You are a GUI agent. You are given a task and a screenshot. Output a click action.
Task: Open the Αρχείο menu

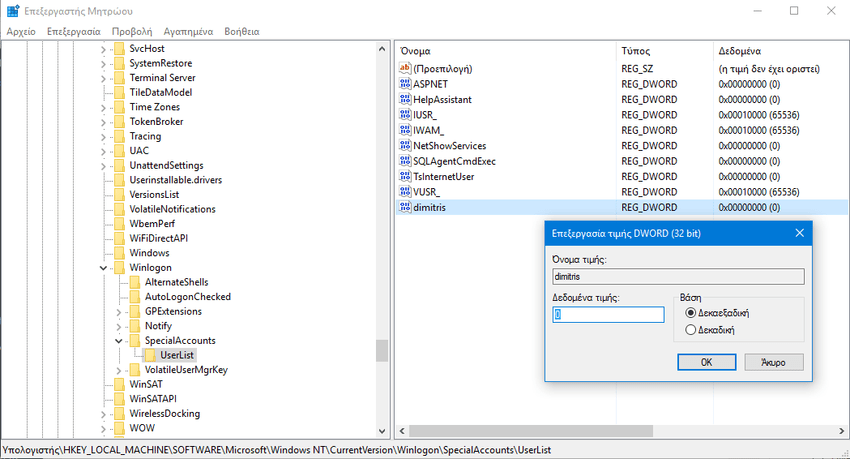coord(21,32)
